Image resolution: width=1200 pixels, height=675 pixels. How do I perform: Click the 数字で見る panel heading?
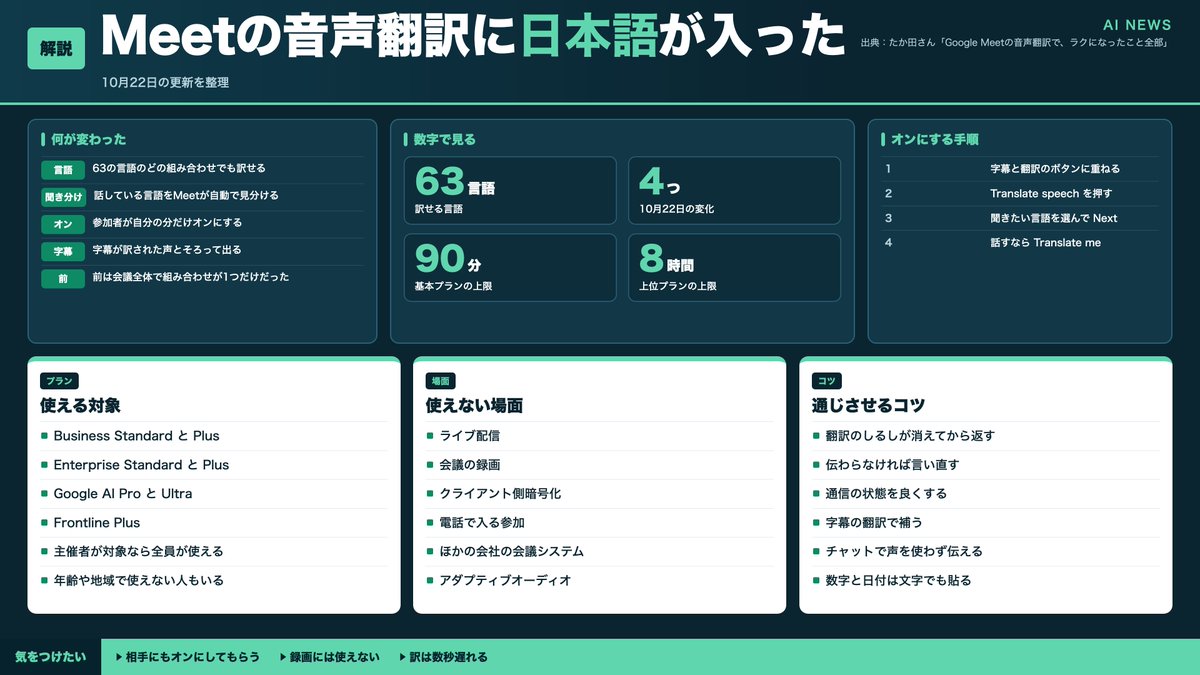444,140
